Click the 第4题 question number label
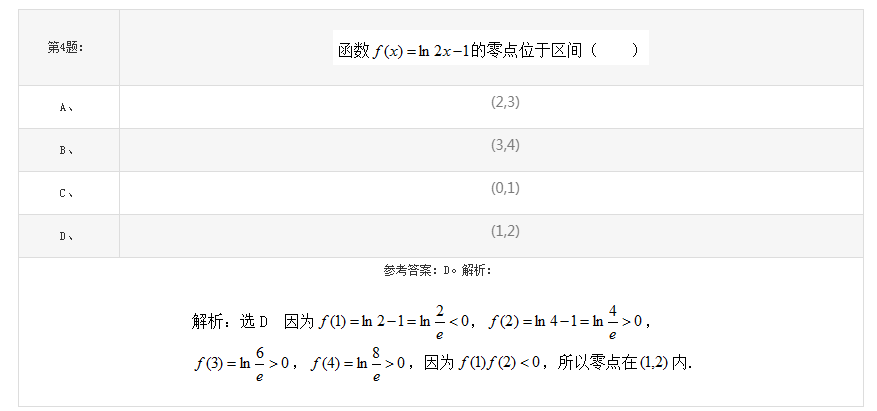877x411 pixels. 65,48
